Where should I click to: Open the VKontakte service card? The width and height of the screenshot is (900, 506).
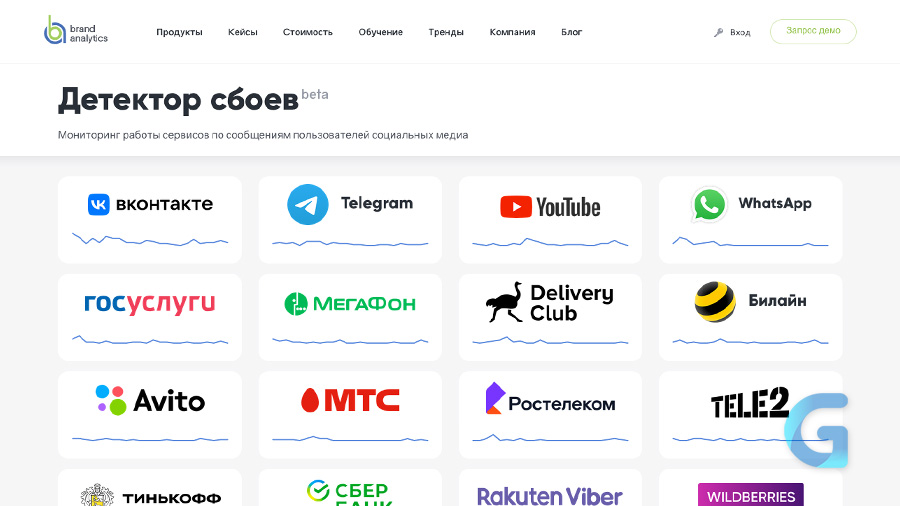(x=150, y=220)
